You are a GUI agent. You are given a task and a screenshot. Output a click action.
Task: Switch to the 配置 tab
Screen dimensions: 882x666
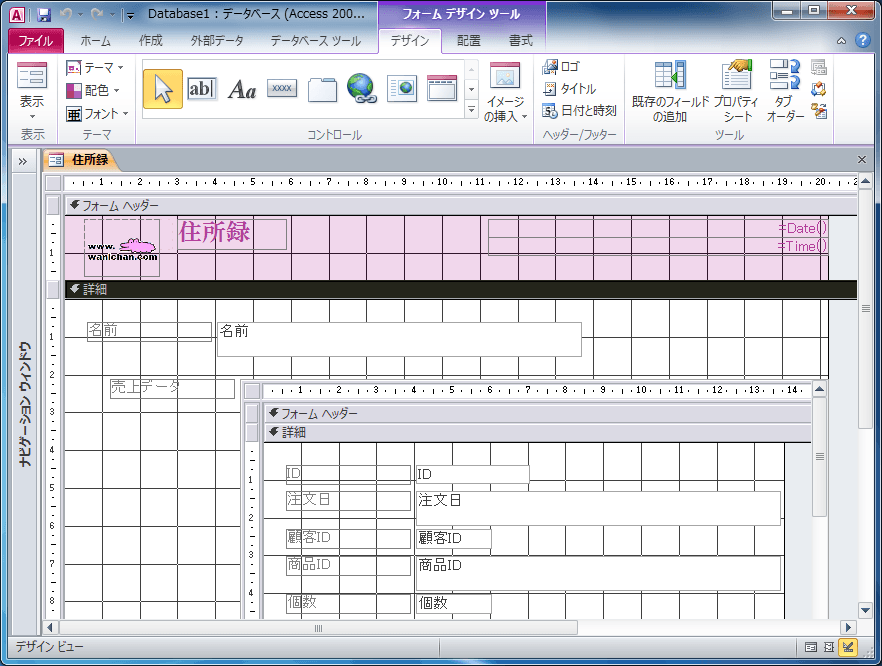[x=469, y=40]
